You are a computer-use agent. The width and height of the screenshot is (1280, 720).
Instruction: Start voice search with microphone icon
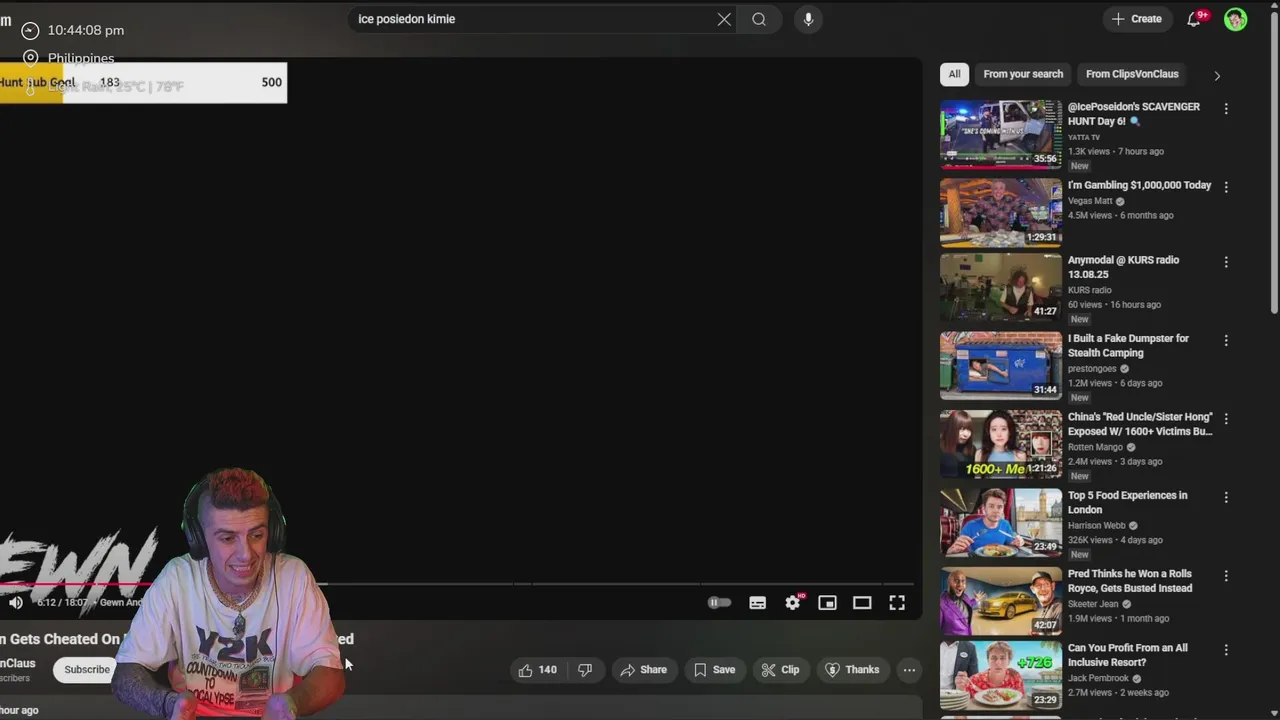point(808,19)
